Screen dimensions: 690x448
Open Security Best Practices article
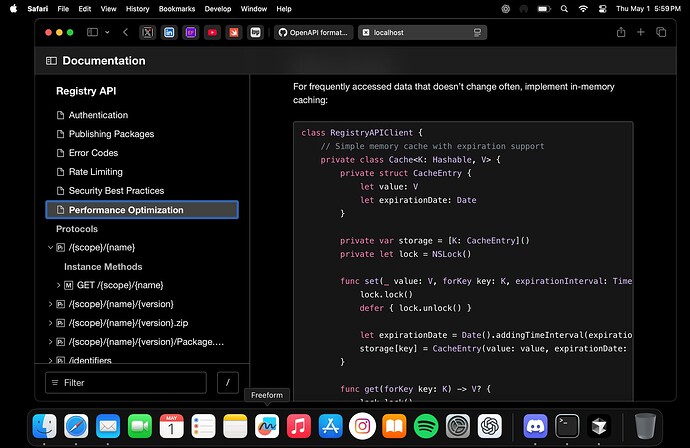click(x=116, y=191)
